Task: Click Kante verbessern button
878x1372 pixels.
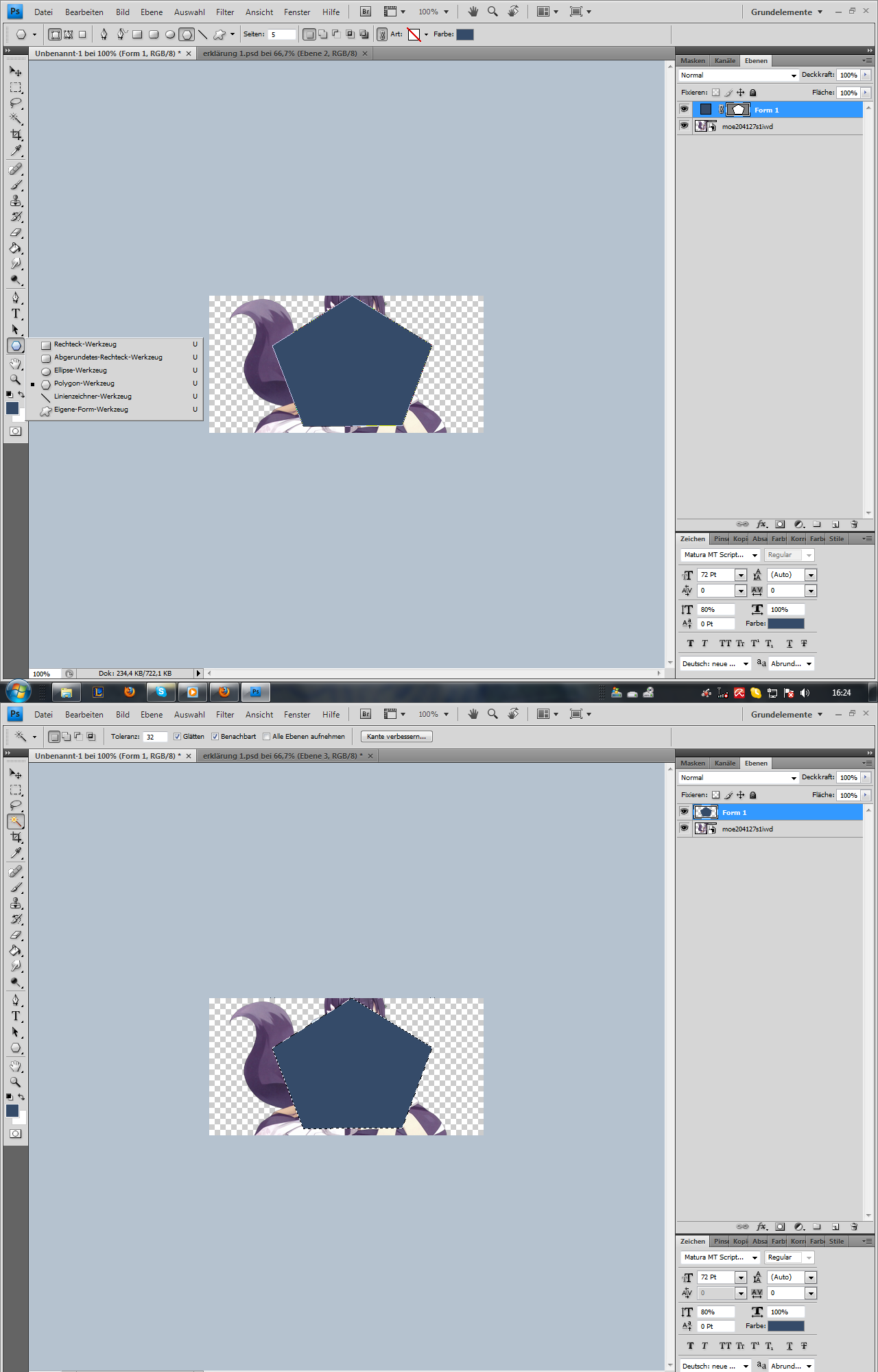Action: click(x=396, y=737)
